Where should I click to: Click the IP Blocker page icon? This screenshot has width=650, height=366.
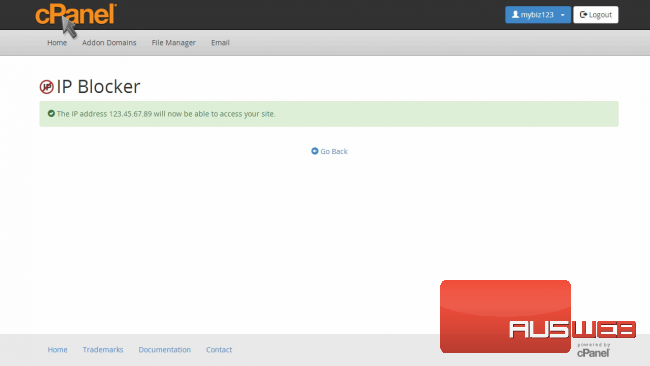(46, 87)
